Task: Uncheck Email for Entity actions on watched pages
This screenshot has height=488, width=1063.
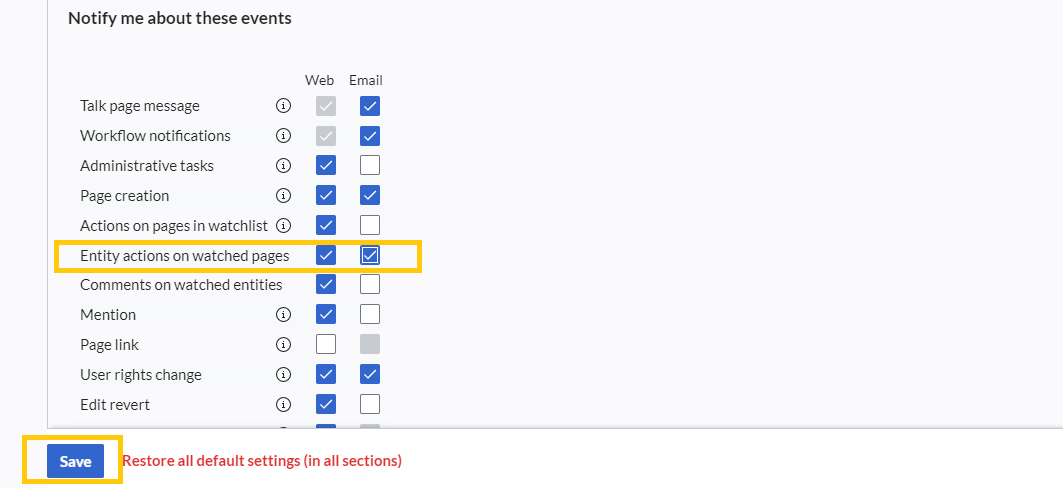Action: (x=369, y=255)
